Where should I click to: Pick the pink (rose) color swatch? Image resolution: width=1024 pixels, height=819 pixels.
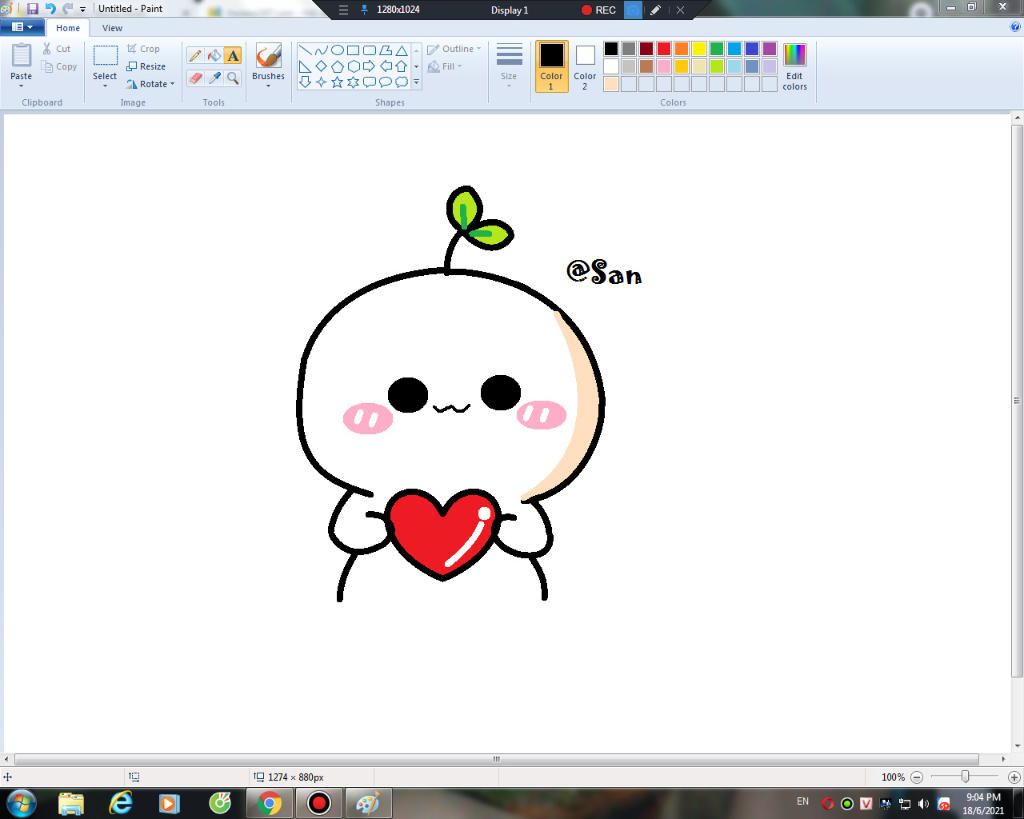pyautogui.click(x=664, y=66)
